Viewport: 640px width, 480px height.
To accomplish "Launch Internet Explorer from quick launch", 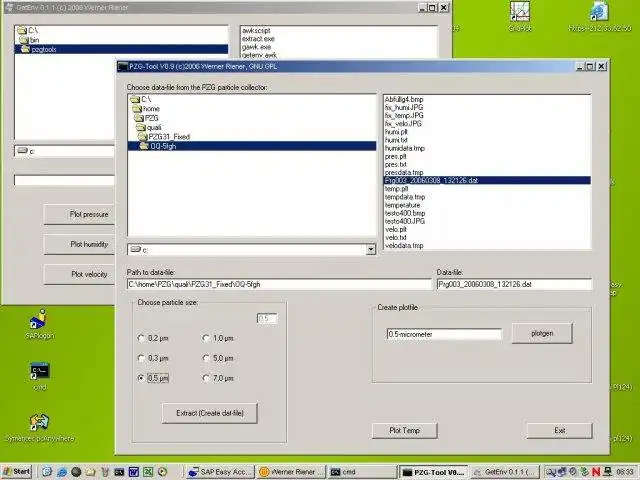I will 62,472.
